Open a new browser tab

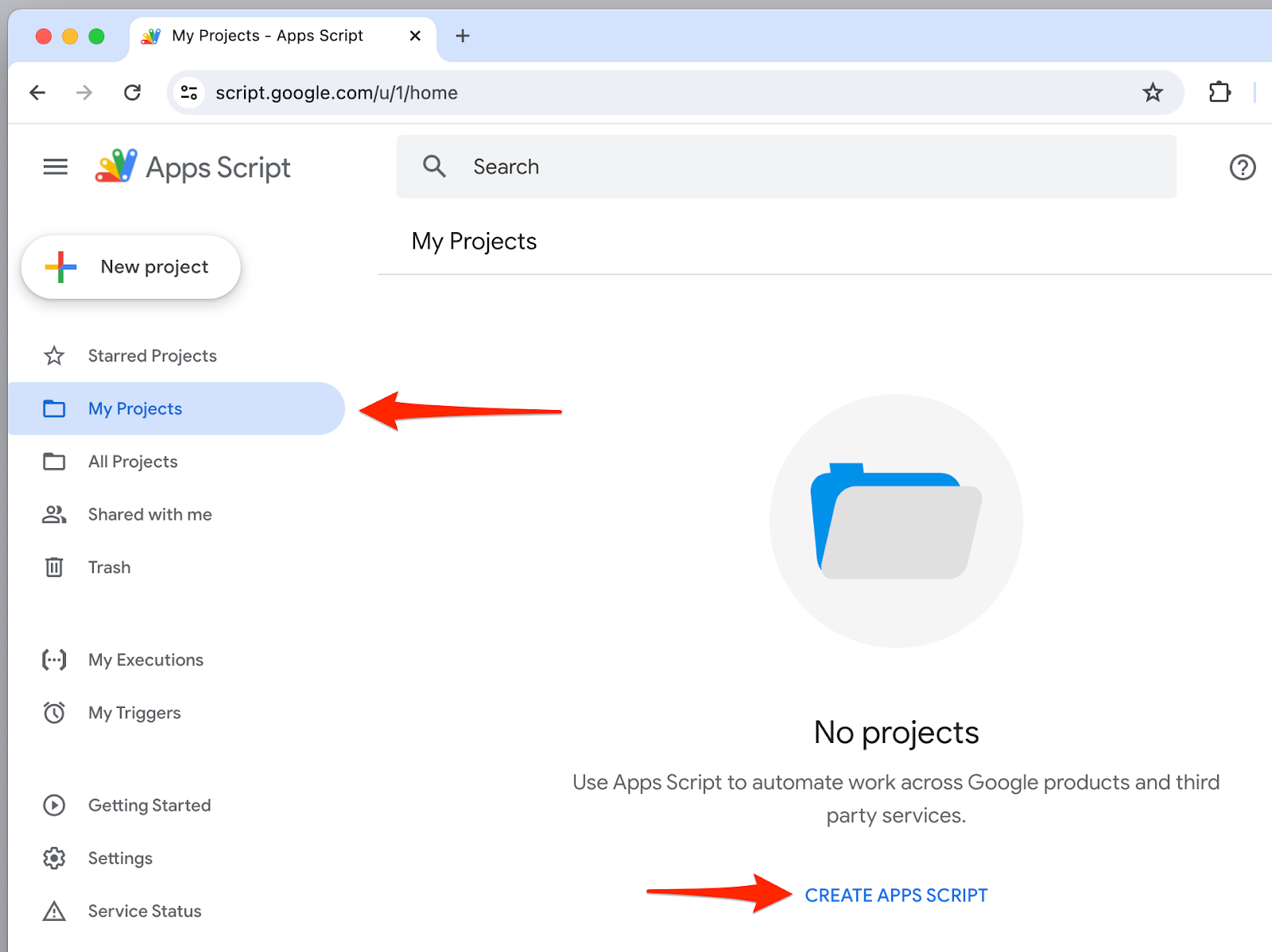[x=463, y=36]
